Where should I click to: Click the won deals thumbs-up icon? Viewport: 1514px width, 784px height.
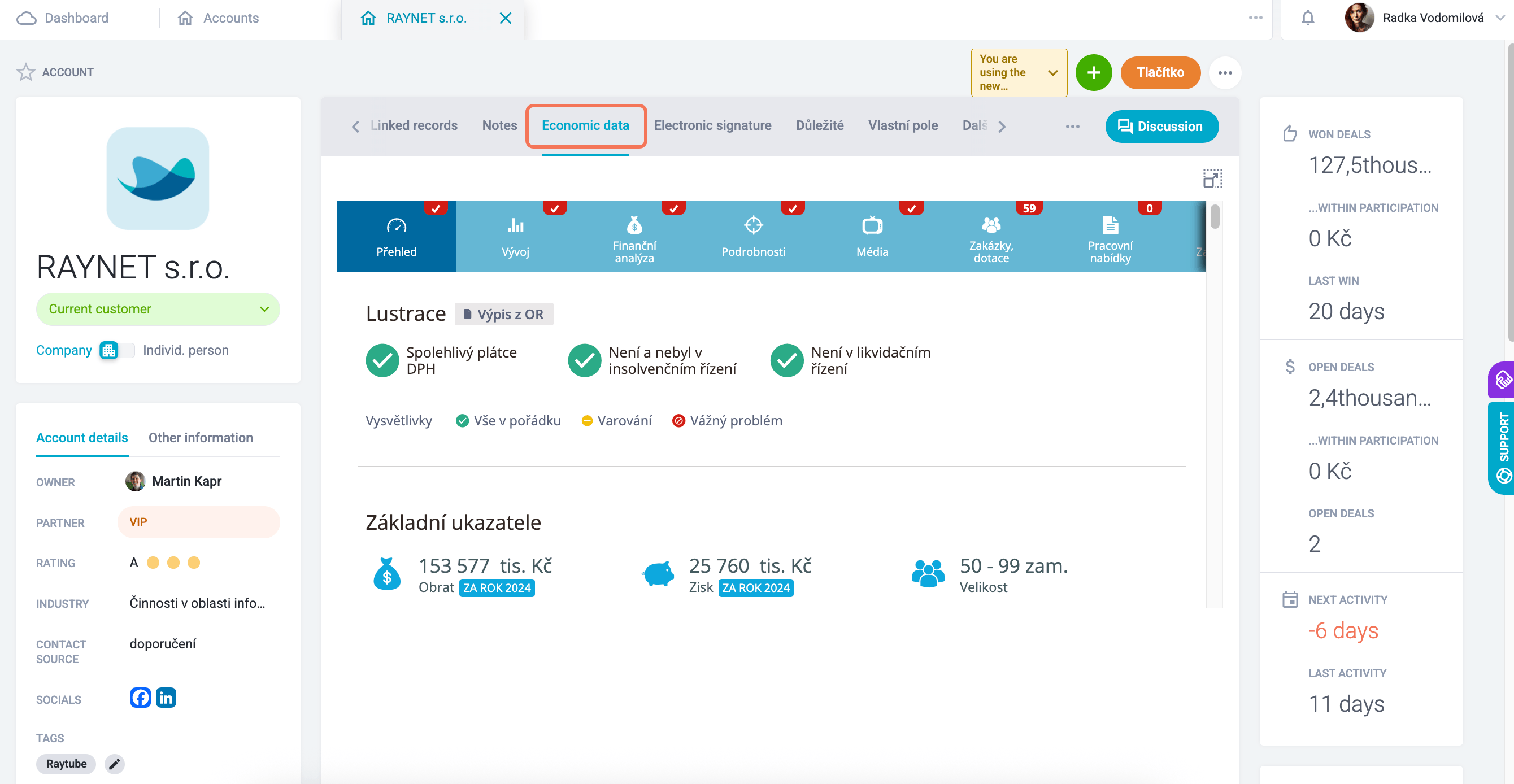click(1290, 133)
